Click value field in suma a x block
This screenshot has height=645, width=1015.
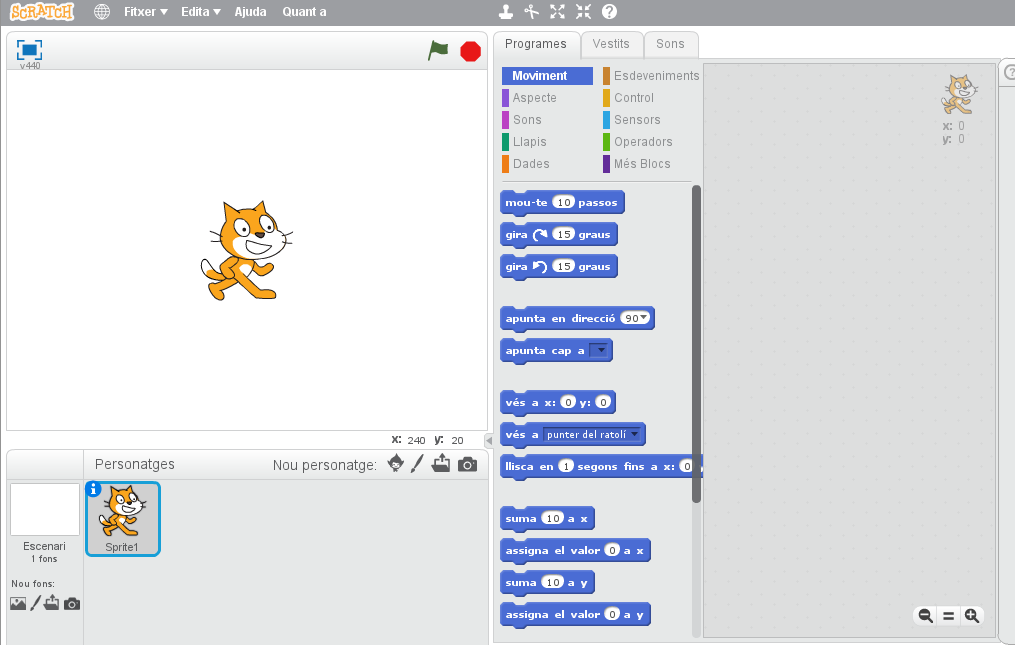pyautogui.click(x=553, y=518)
